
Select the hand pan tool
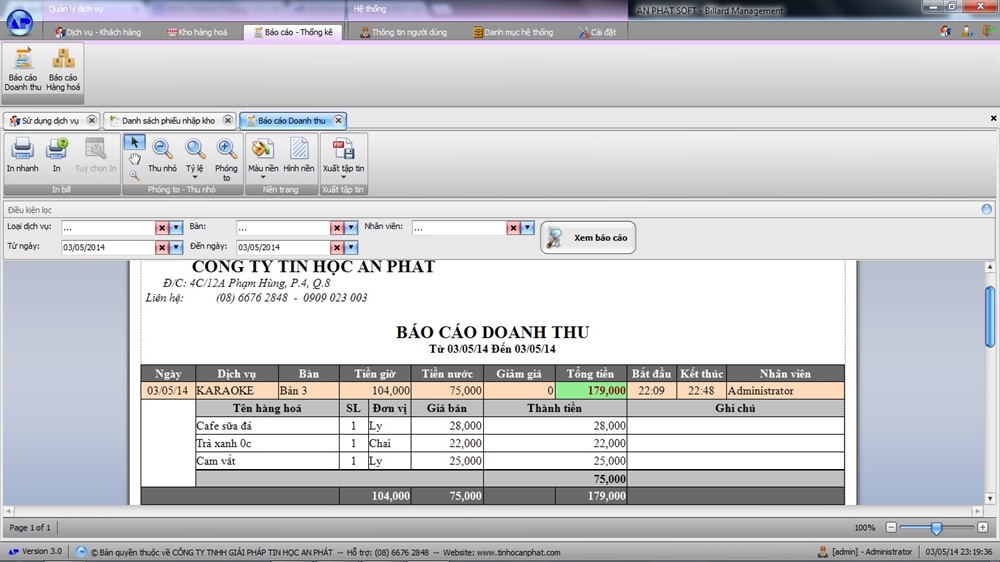[x=135, y=159]
